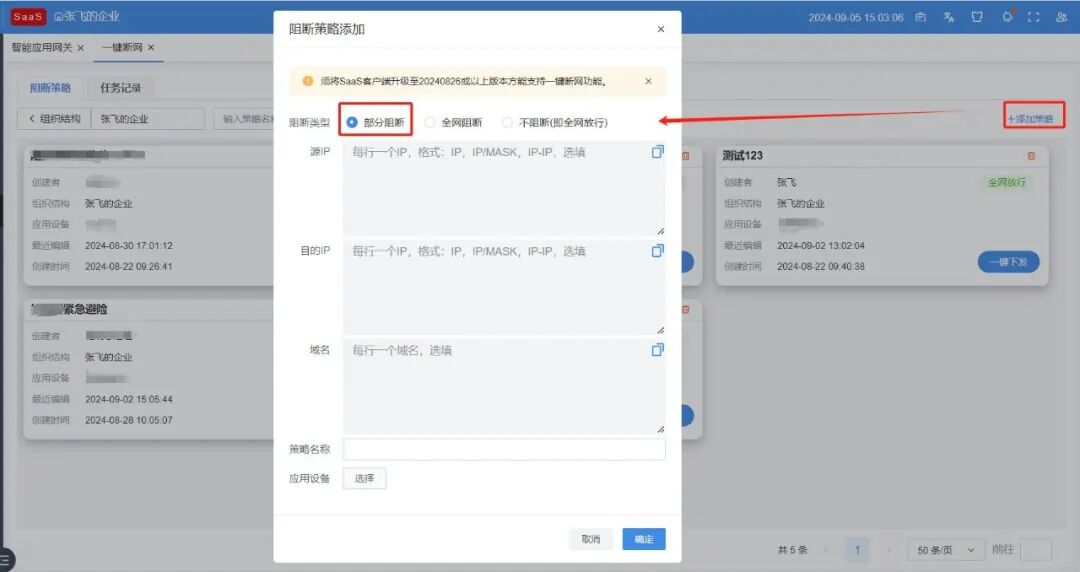Click the 共 5 条 total count text

coord(792,550)
